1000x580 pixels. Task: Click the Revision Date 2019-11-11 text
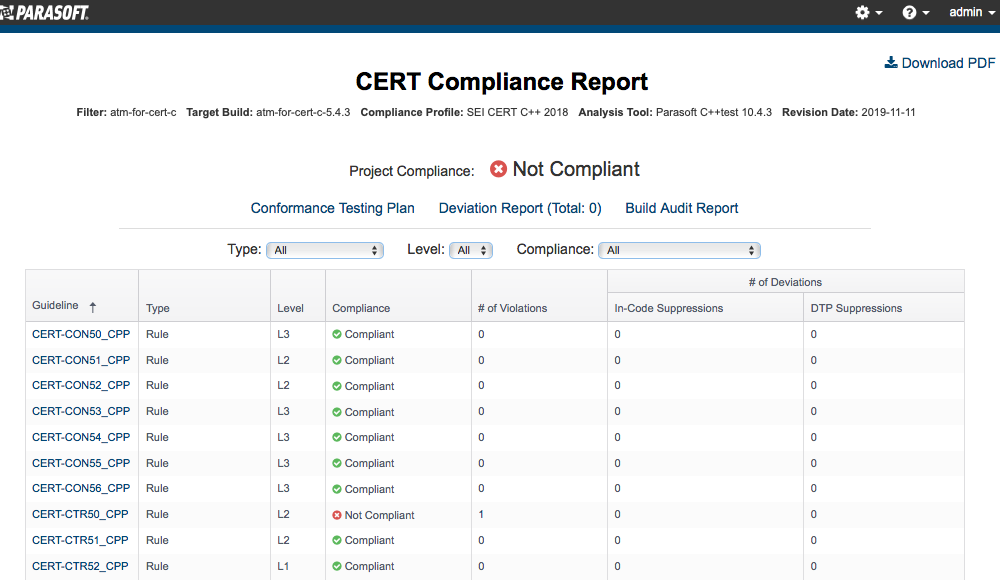coord(849,112)
